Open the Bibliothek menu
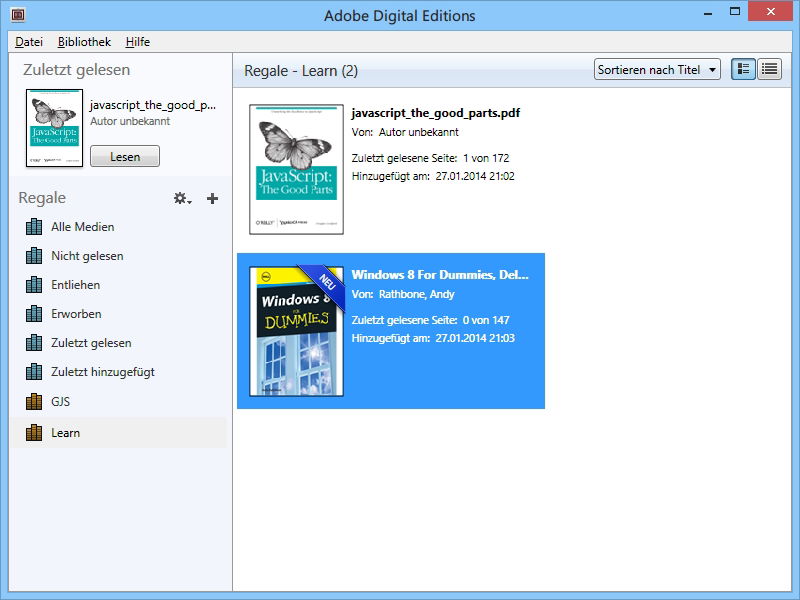Viewport: 800px width, 600px height. pos(84,42)
